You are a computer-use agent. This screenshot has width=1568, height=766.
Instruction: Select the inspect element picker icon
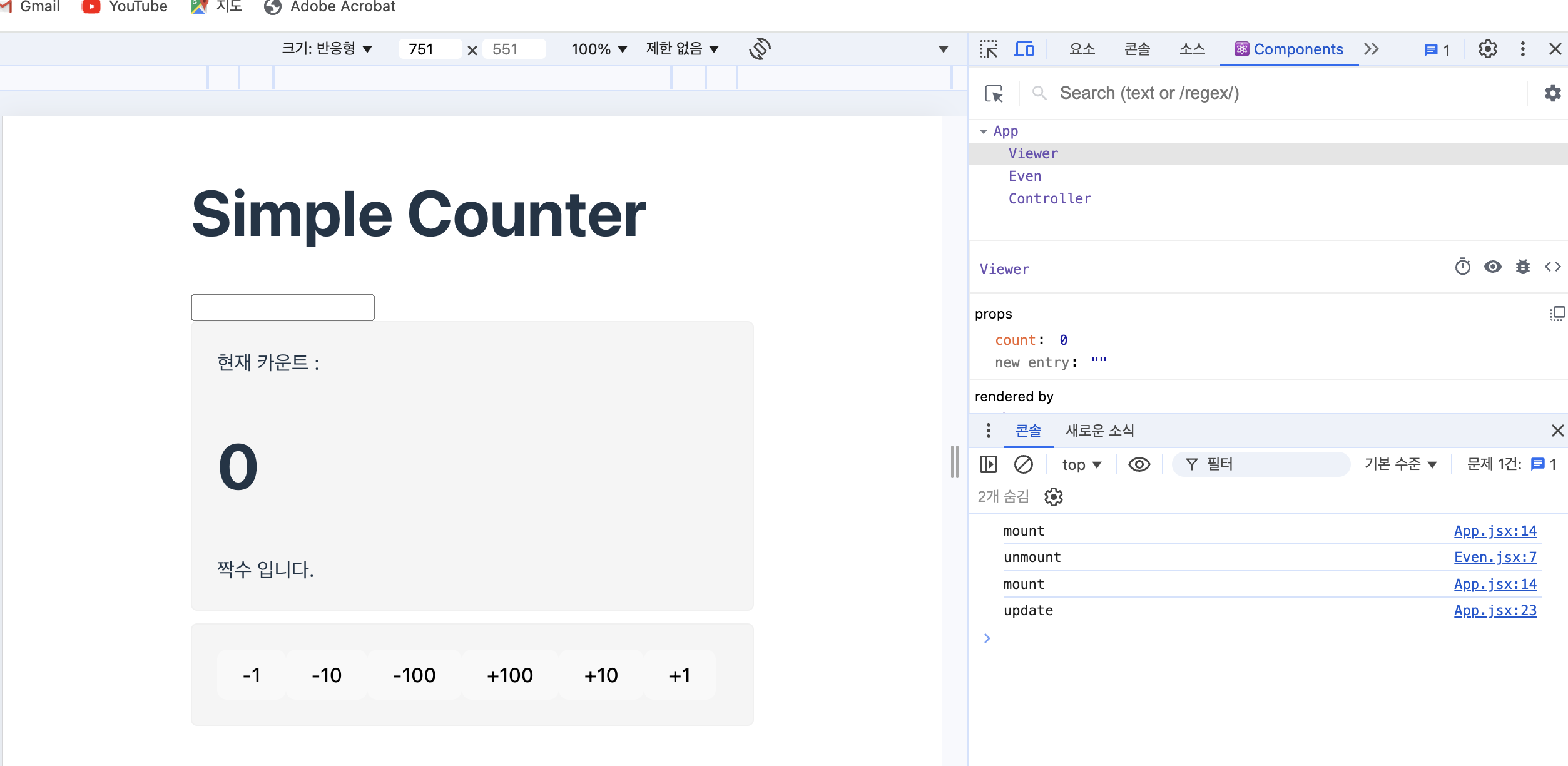[989, 49]
